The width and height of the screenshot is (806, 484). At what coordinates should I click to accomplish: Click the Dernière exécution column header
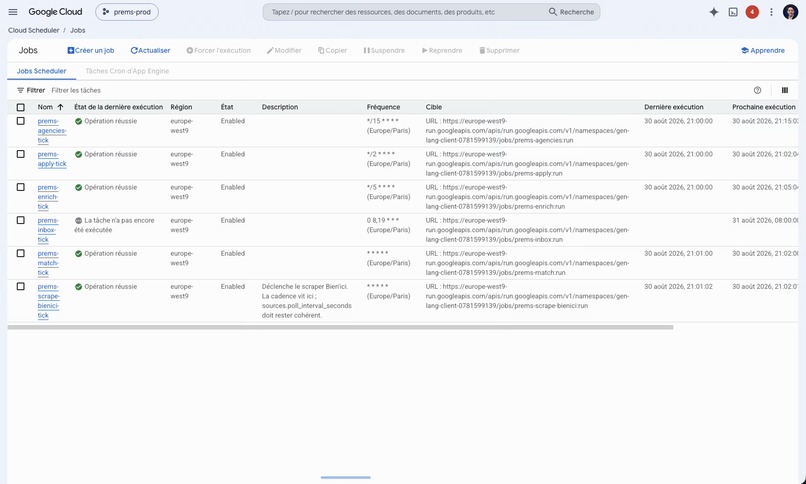[674, 107]
